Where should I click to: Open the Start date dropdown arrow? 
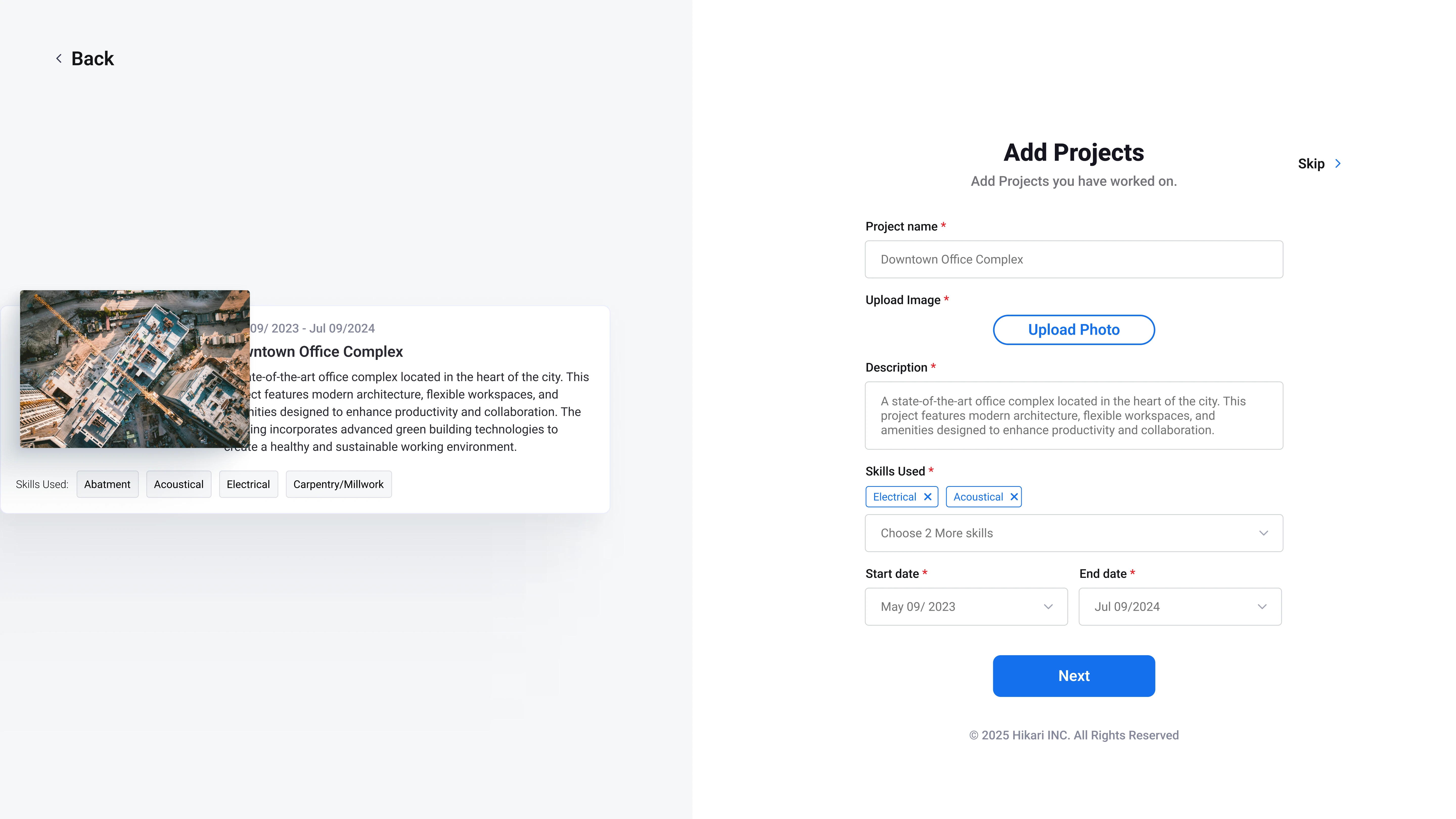point(1048,606)
